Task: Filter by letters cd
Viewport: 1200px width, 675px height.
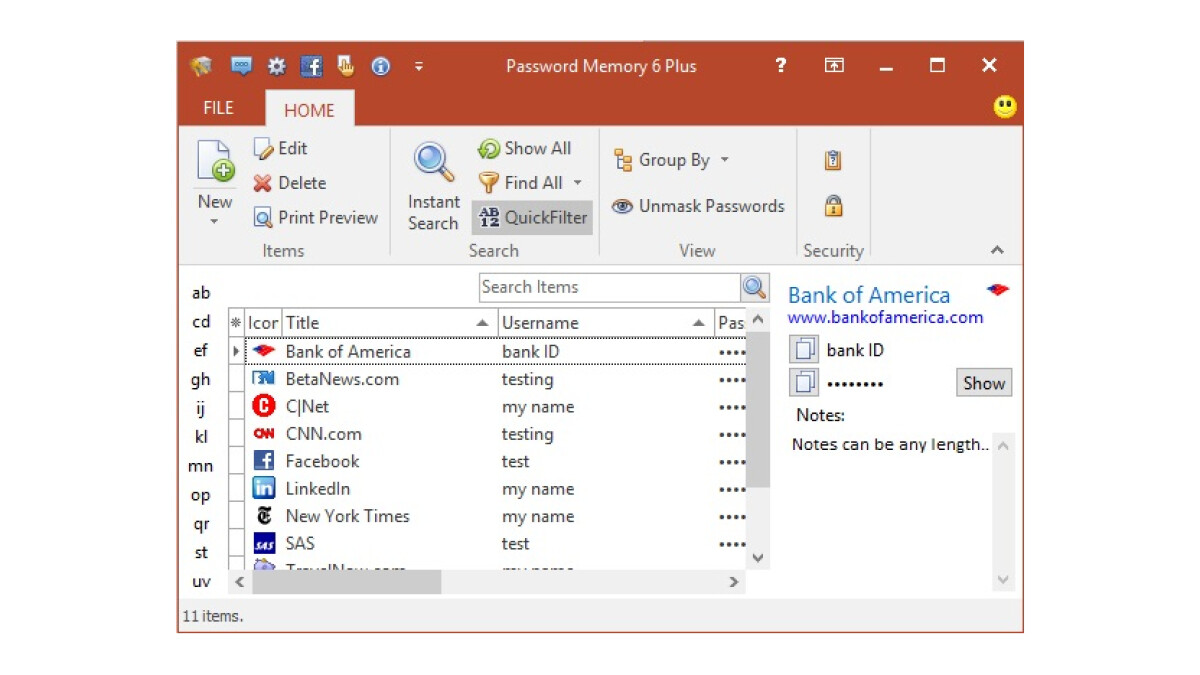Action: click(201, 322)
